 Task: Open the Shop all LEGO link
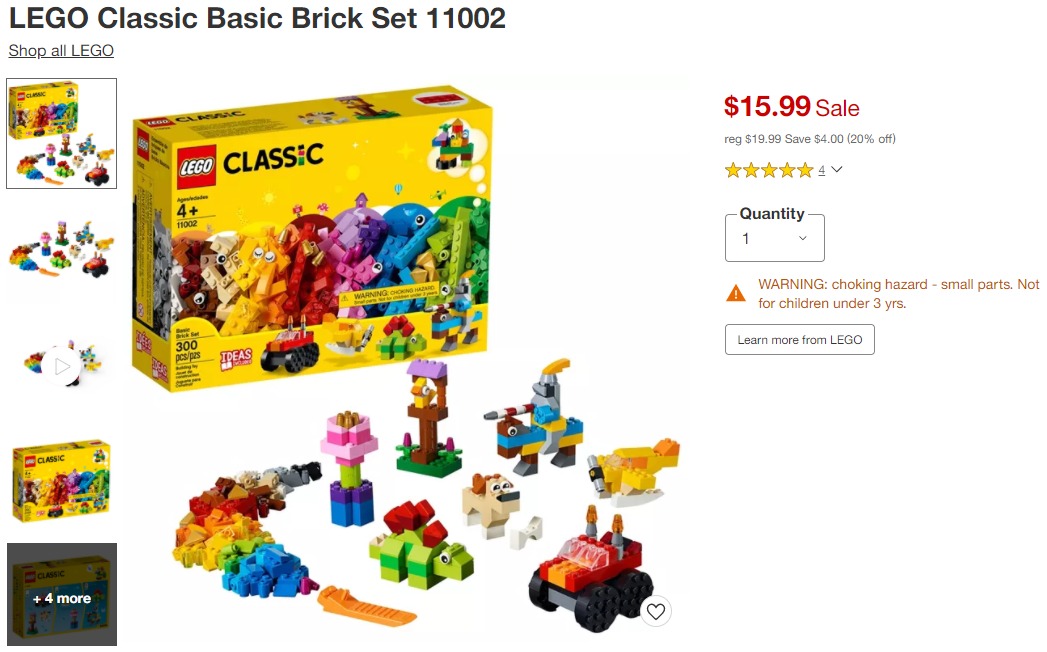pyautogui.click(x=61, y=51)
